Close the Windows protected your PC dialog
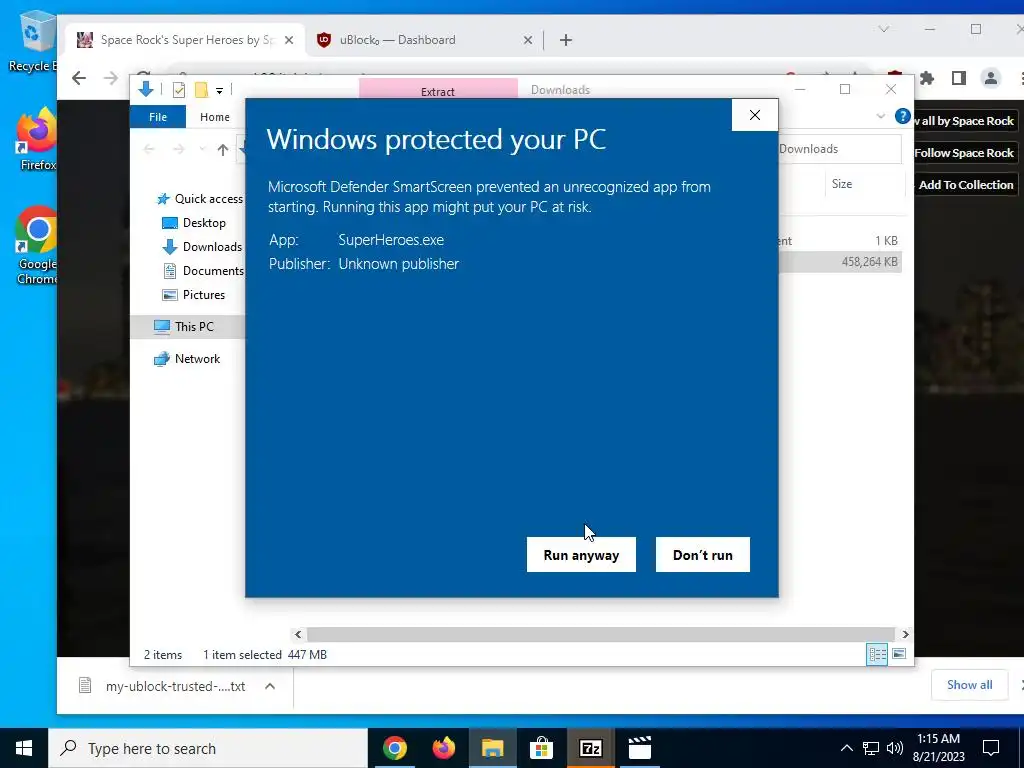 755,115
